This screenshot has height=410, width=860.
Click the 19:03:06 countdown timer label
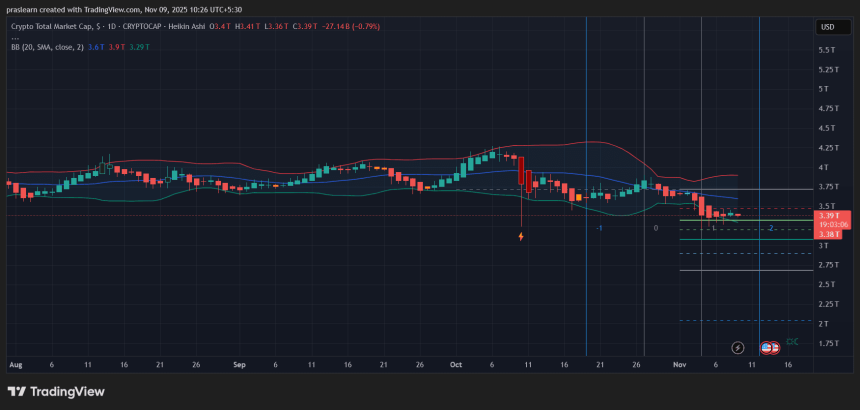coord(831,225)
